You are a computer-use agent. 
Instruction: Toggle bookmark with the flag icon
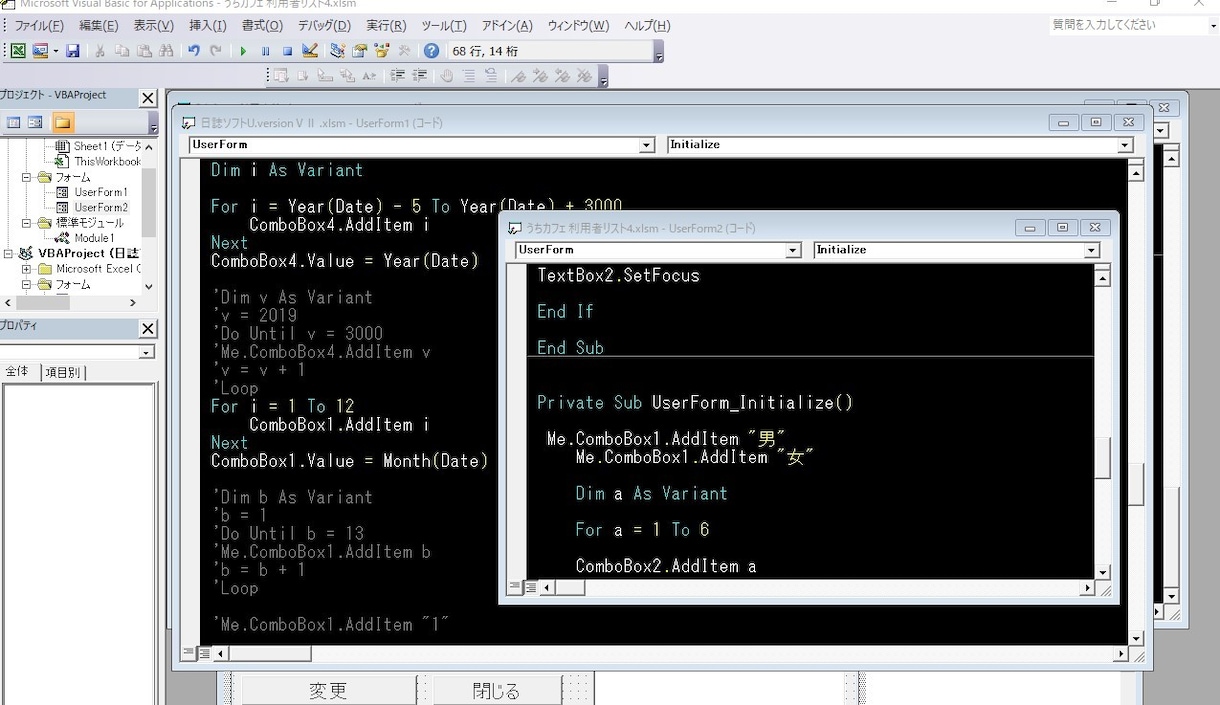click(518, 75)
